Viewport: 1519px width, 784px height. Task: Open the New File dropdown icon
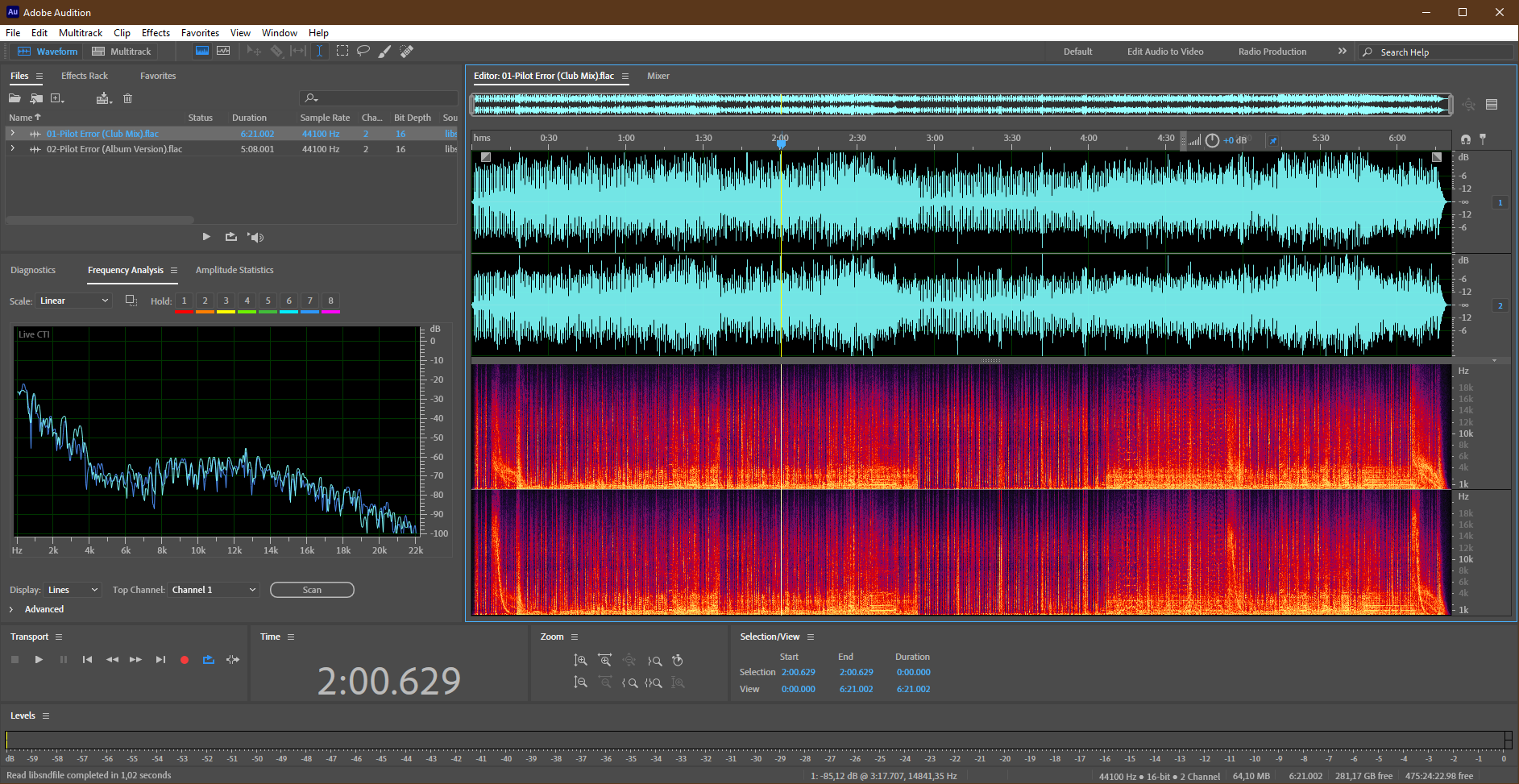pyautogui.click(x=57, y=98)
